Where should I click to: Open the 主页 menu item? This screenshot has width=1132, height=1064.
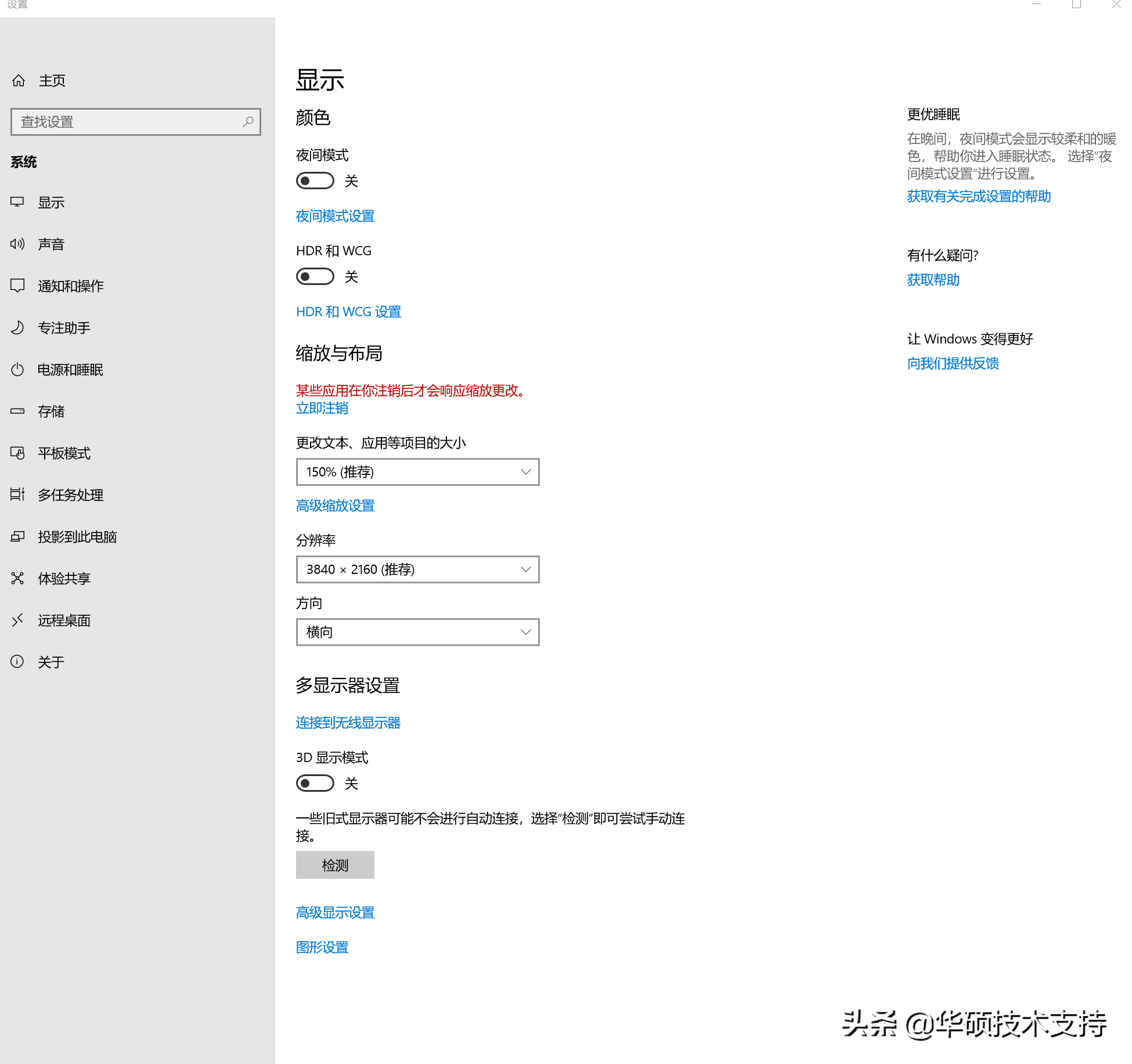coord(138,81)
